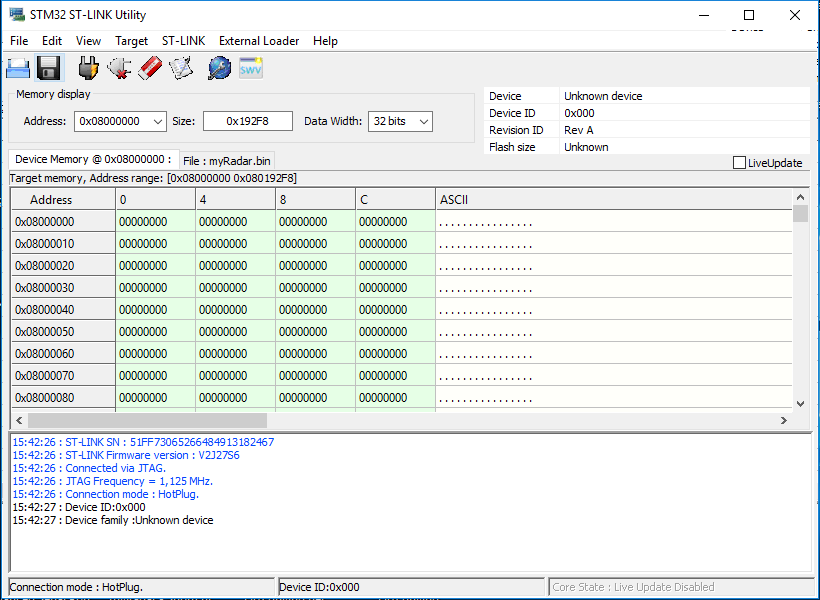Screen dimensions: 820x600
Task: Click the memory table vertical scrollbar up arrow
Action: [x=800, y=197]
